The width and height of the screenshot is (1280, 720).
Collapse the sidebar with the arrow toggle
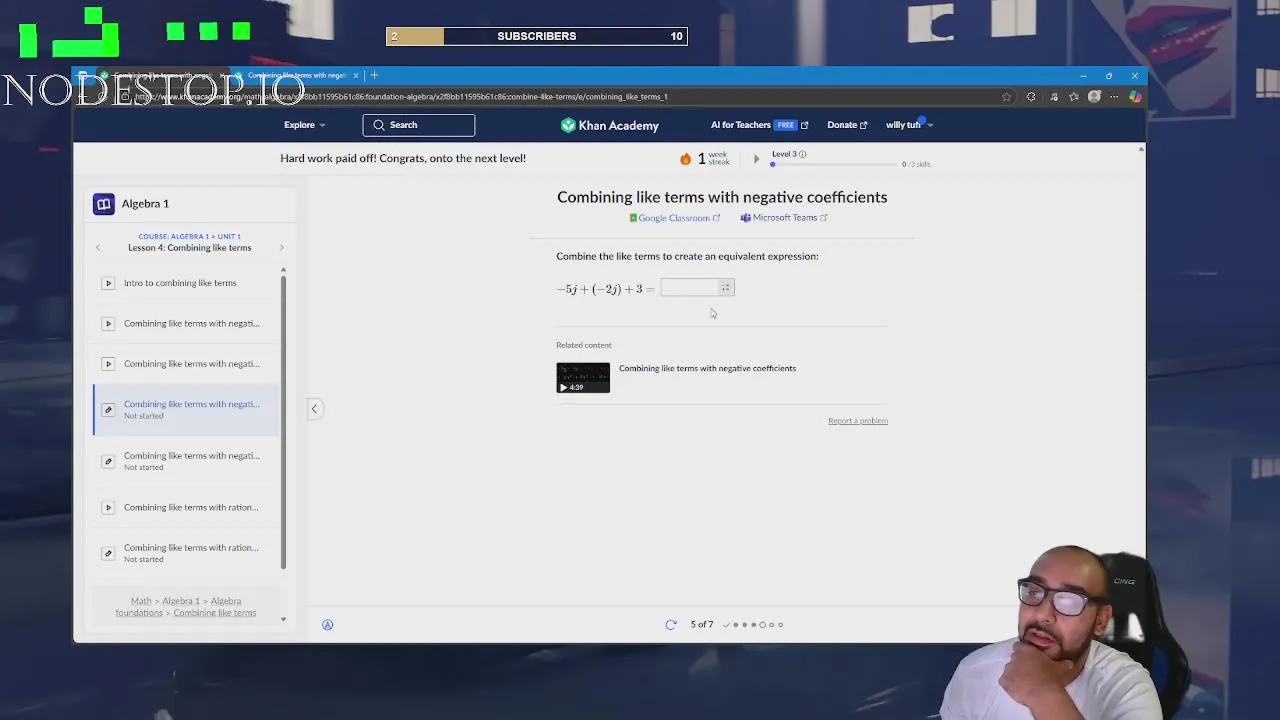pos(314,408)
